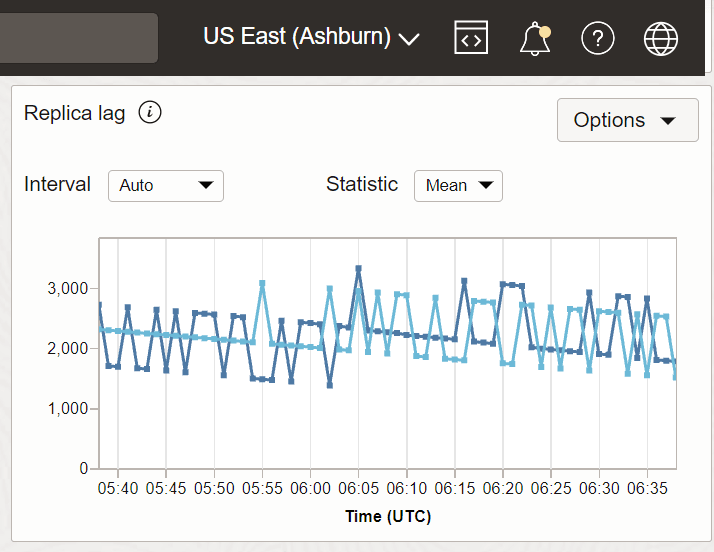The height and width of the screenshot is (552, 714).
Task: Click the light blue peak near 05:55
Action: pos(262,283)
